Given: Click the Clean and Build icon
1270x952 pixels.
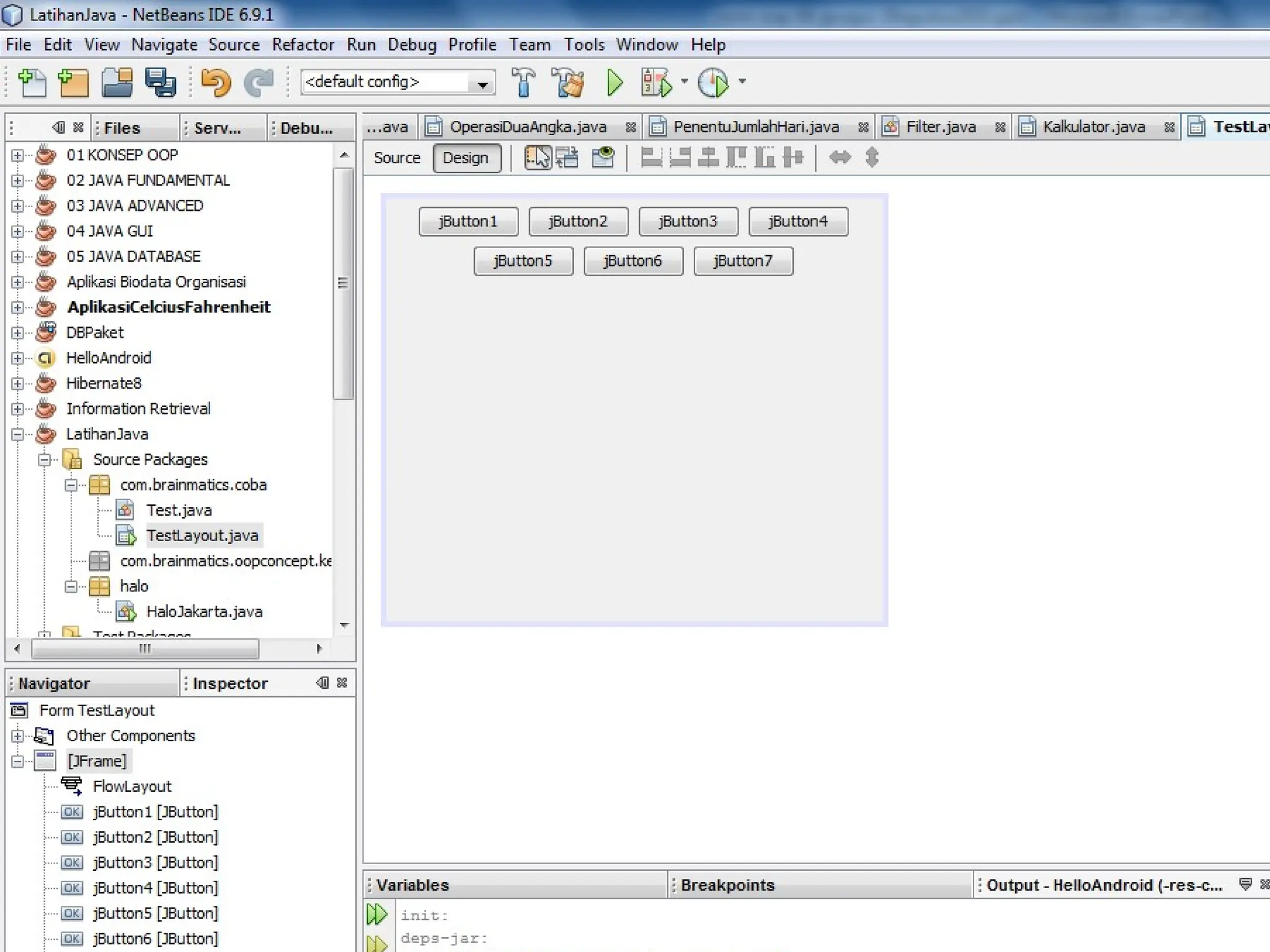Looking at the screenshot, I should [567, 82].
